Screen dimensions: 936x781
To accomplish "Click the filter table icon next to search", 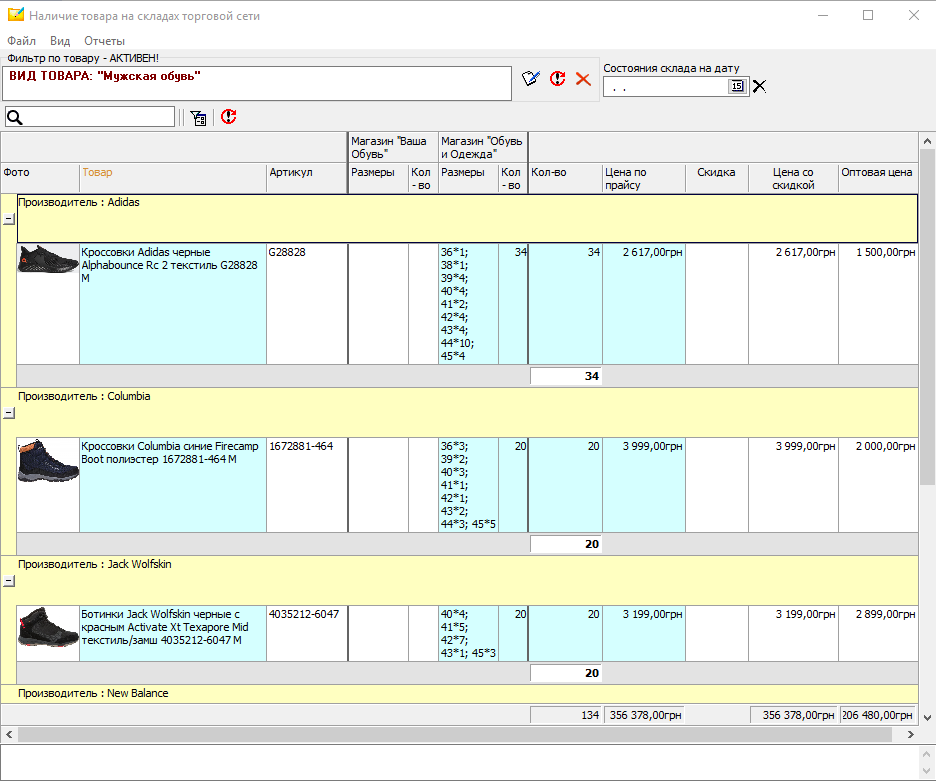I will tap(198, 118).
